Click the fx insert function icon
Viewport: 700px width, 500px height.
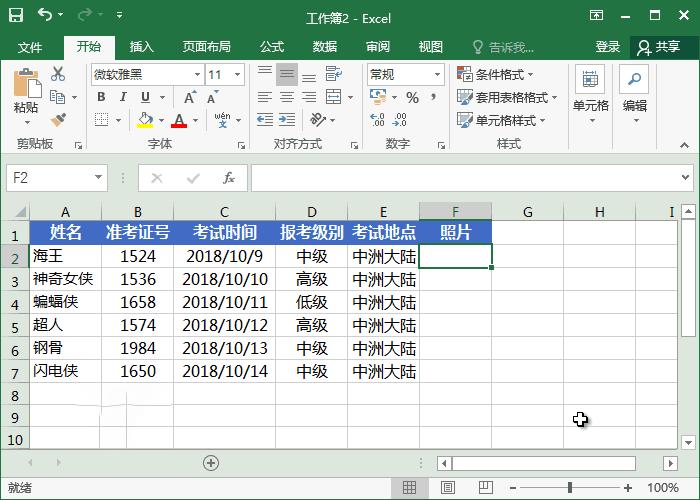coord(229,178)
